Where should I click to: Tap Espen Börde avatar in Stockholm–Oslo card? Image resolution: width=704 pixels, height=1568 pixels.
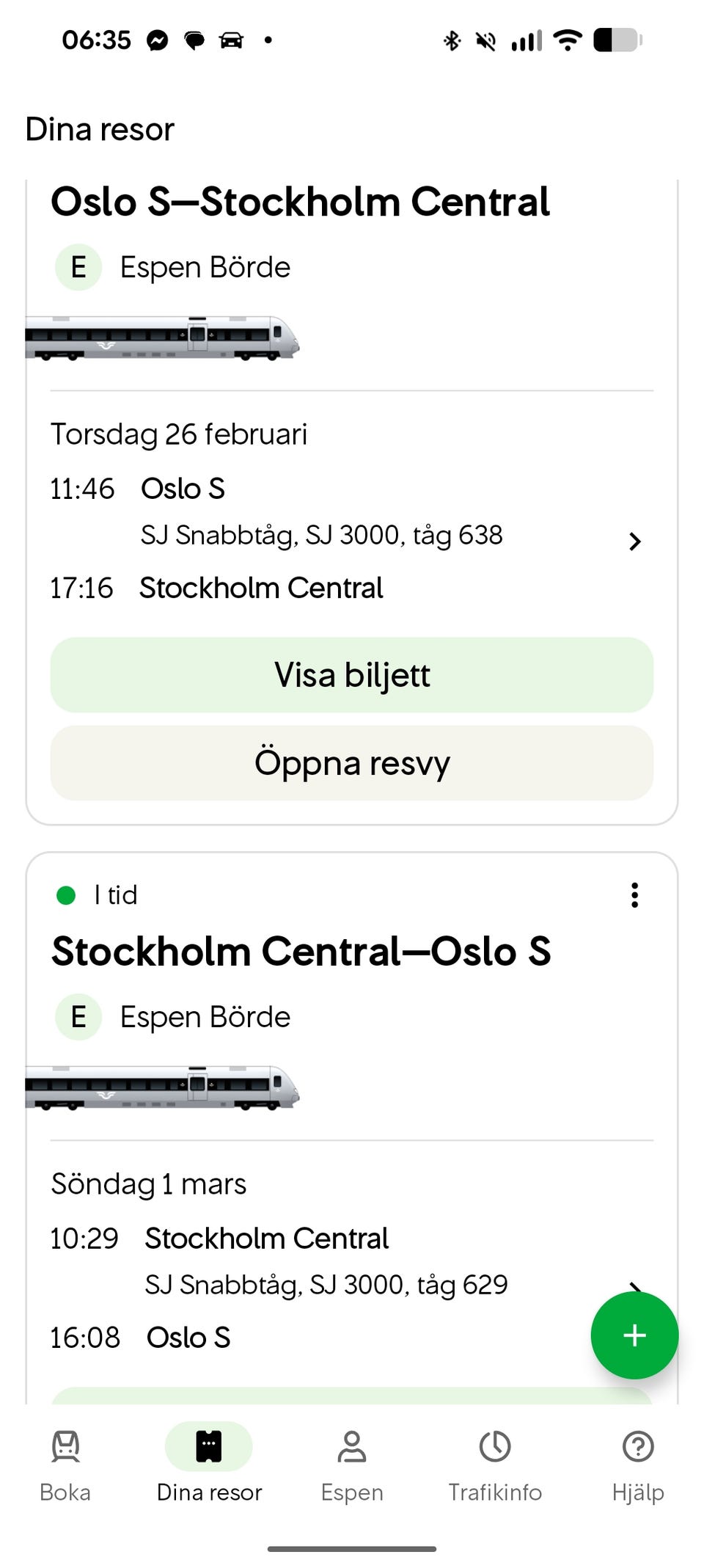78,1017
